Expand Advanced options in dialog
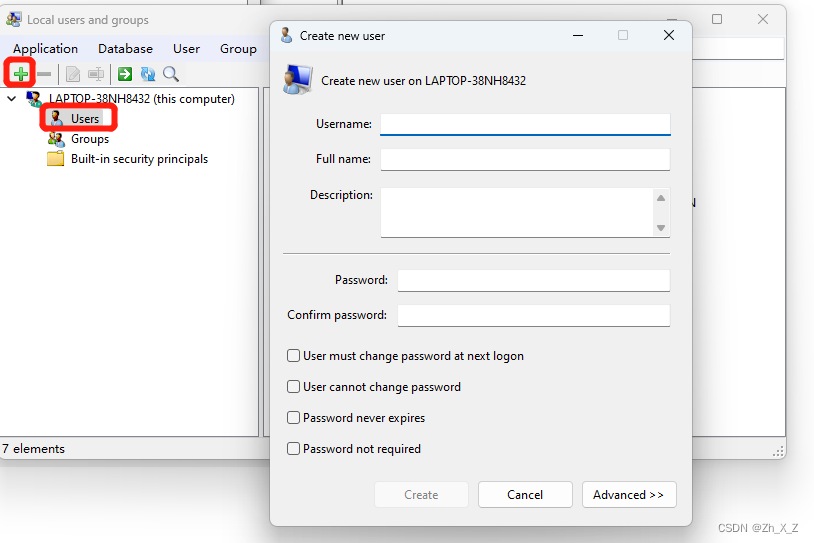Screen dimensions: 814x543 click(628, 495)
